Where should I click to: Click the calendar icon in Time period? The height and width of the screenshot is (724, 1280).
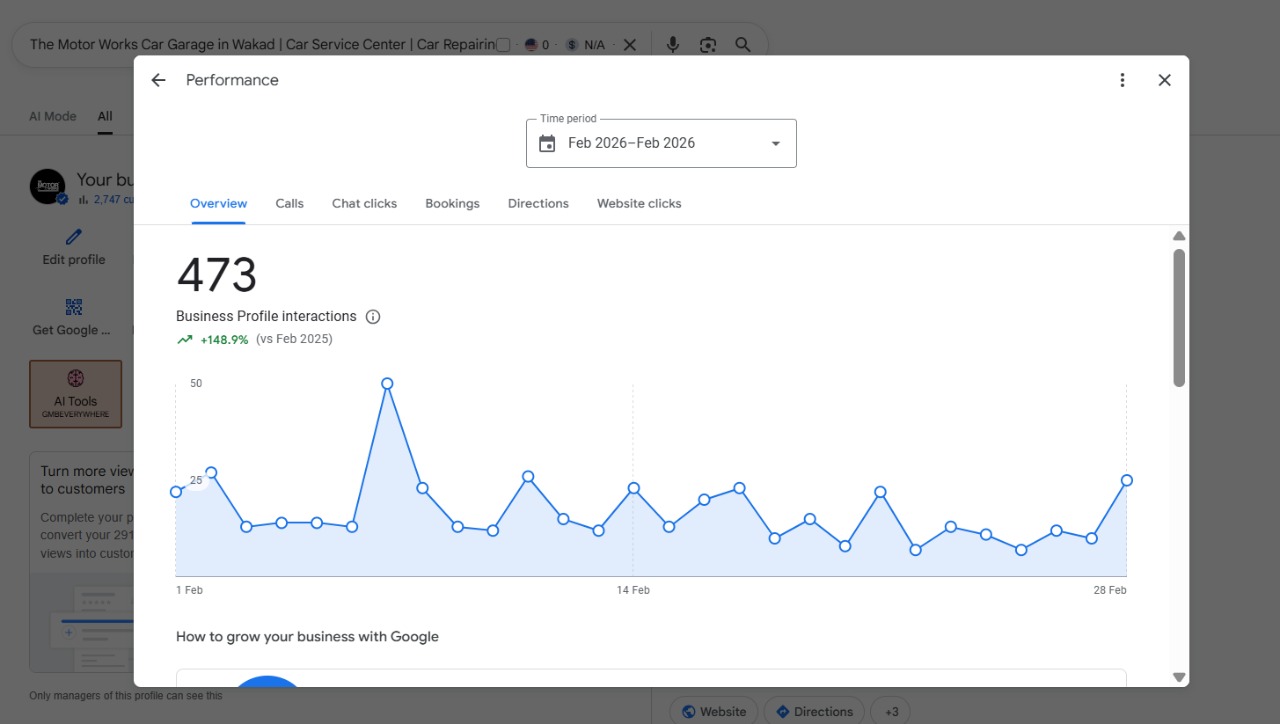547,143
